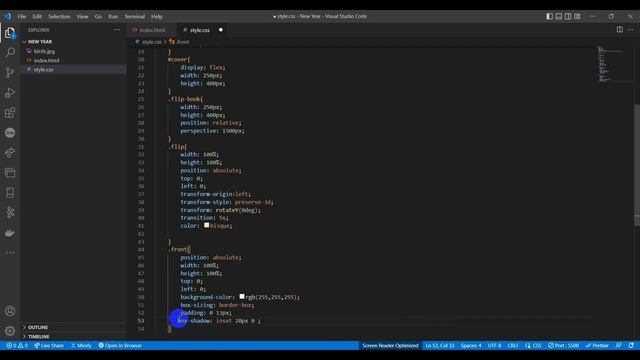Open the Docker whale view
Image resolution: width=640 pixels, height=360 pixels.
[x=10, y=233]
